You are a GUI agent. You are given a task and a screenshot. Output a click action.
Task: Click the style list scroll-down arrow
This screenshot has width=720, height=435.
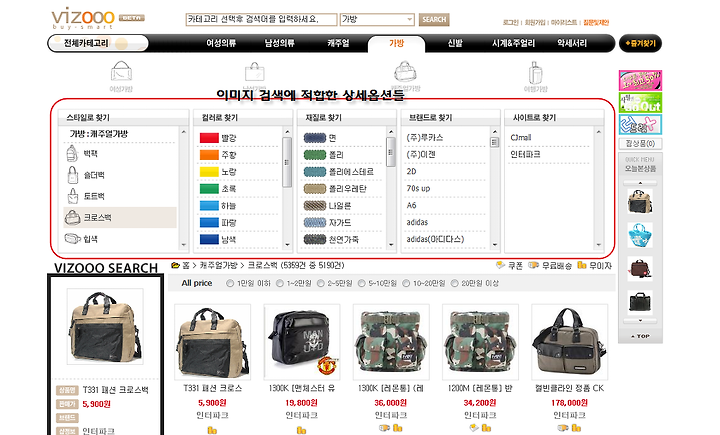coord(184,245)
